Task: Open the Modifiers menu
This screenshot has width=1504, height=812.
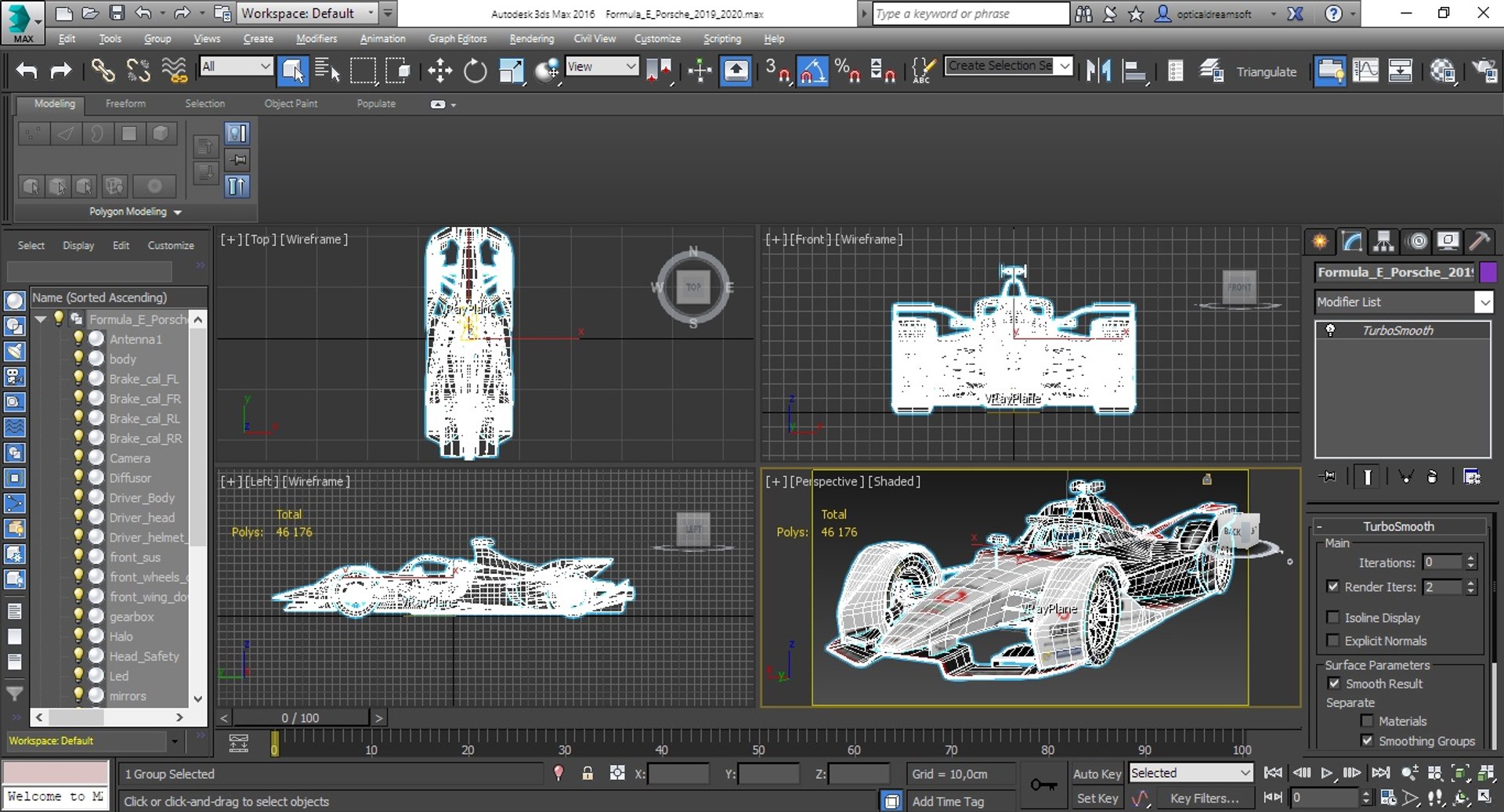Action: click(316, 38)
